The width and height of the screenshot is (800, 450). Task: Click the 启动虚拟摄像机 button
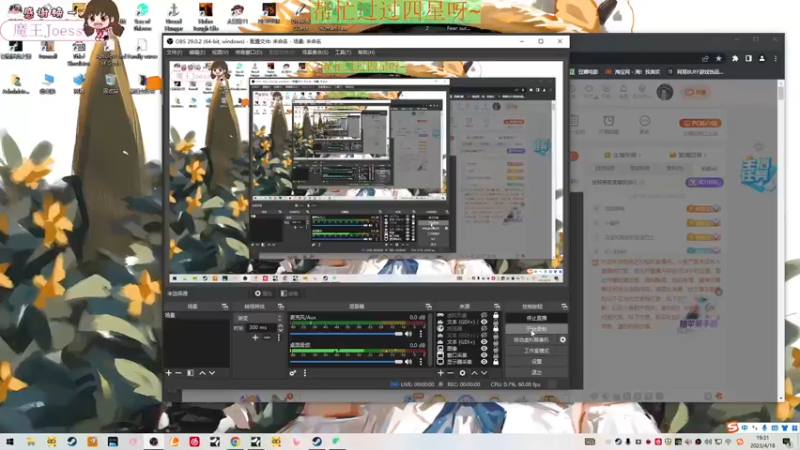coord(531,340)
